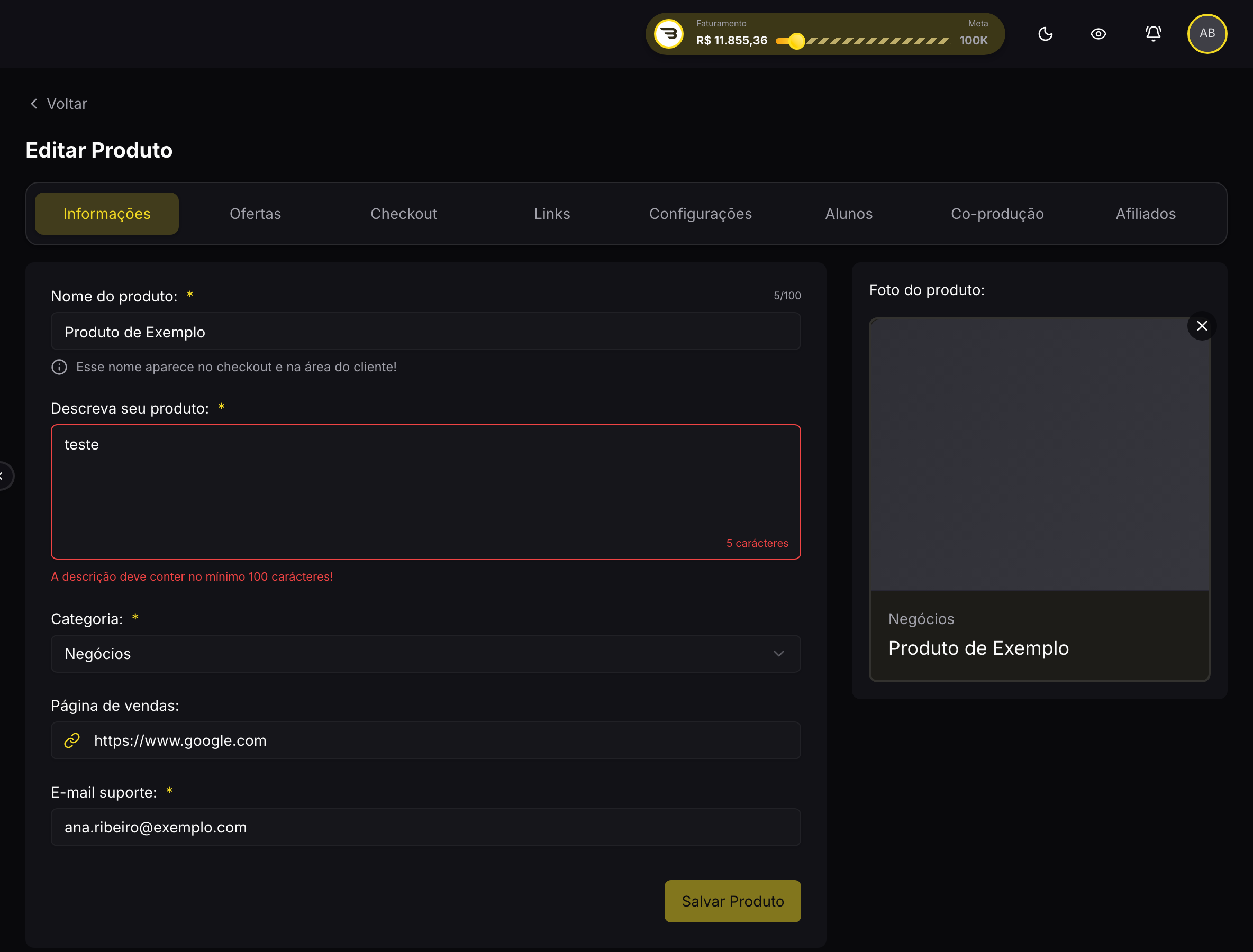Click the product photo preview thumbnail
This screenshot has height=952, width=1253.
coord(1039,454)
